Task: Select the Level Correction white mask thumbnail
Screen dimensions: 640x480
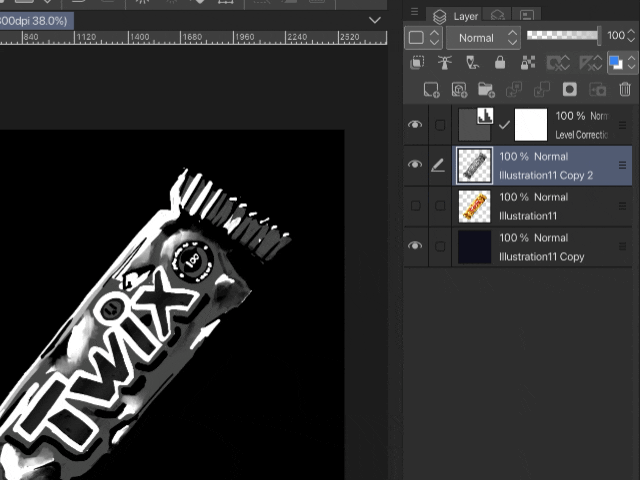Action: click(x=531, y=125)
